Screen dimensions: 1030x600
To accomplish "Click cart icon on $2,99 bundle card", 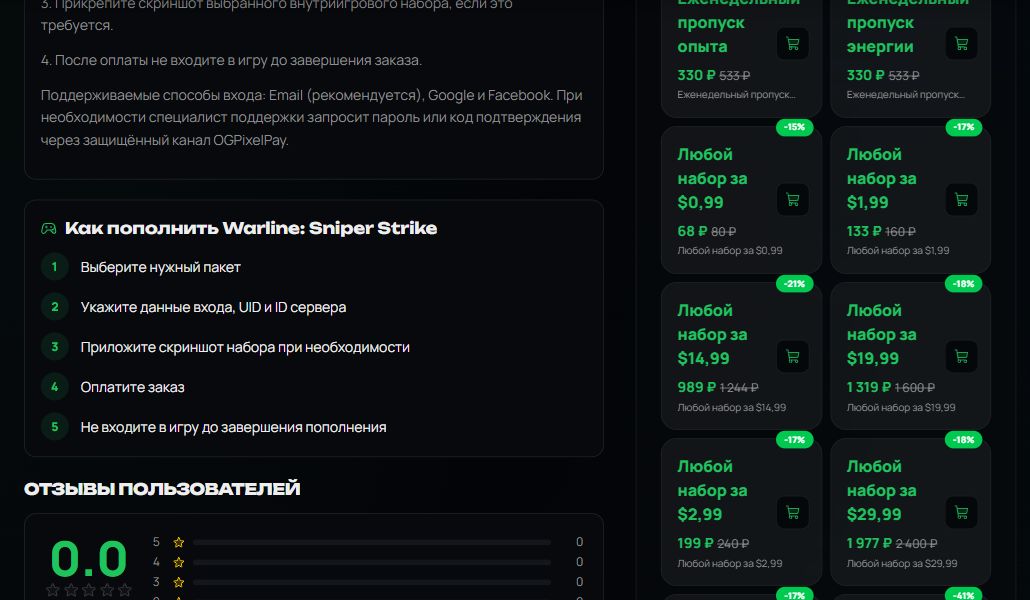I will (x=793, y=513).
